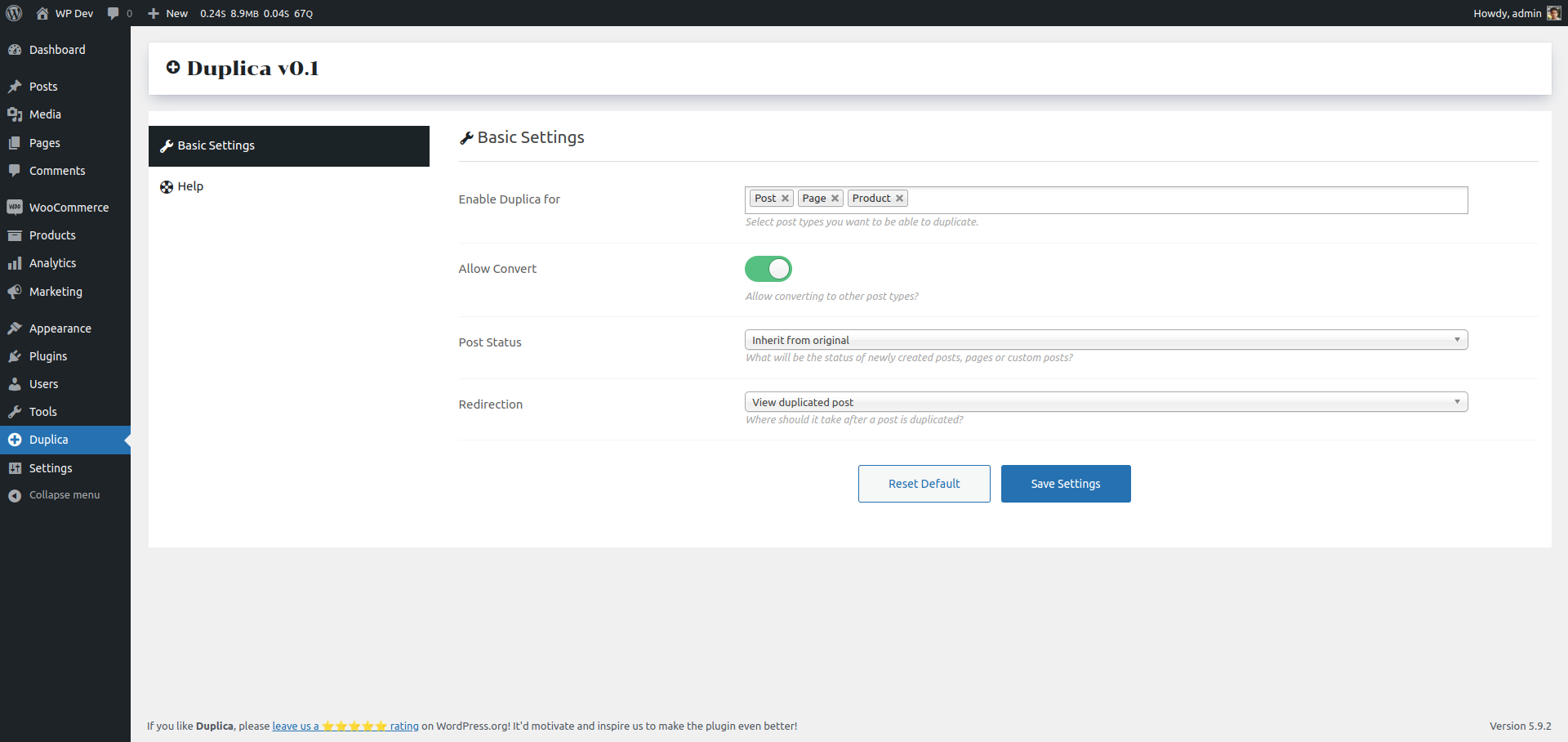Screen dimensions: 1568x742
Task: Switch to the Basic Settings tab
Action: [x=289, y=146]
